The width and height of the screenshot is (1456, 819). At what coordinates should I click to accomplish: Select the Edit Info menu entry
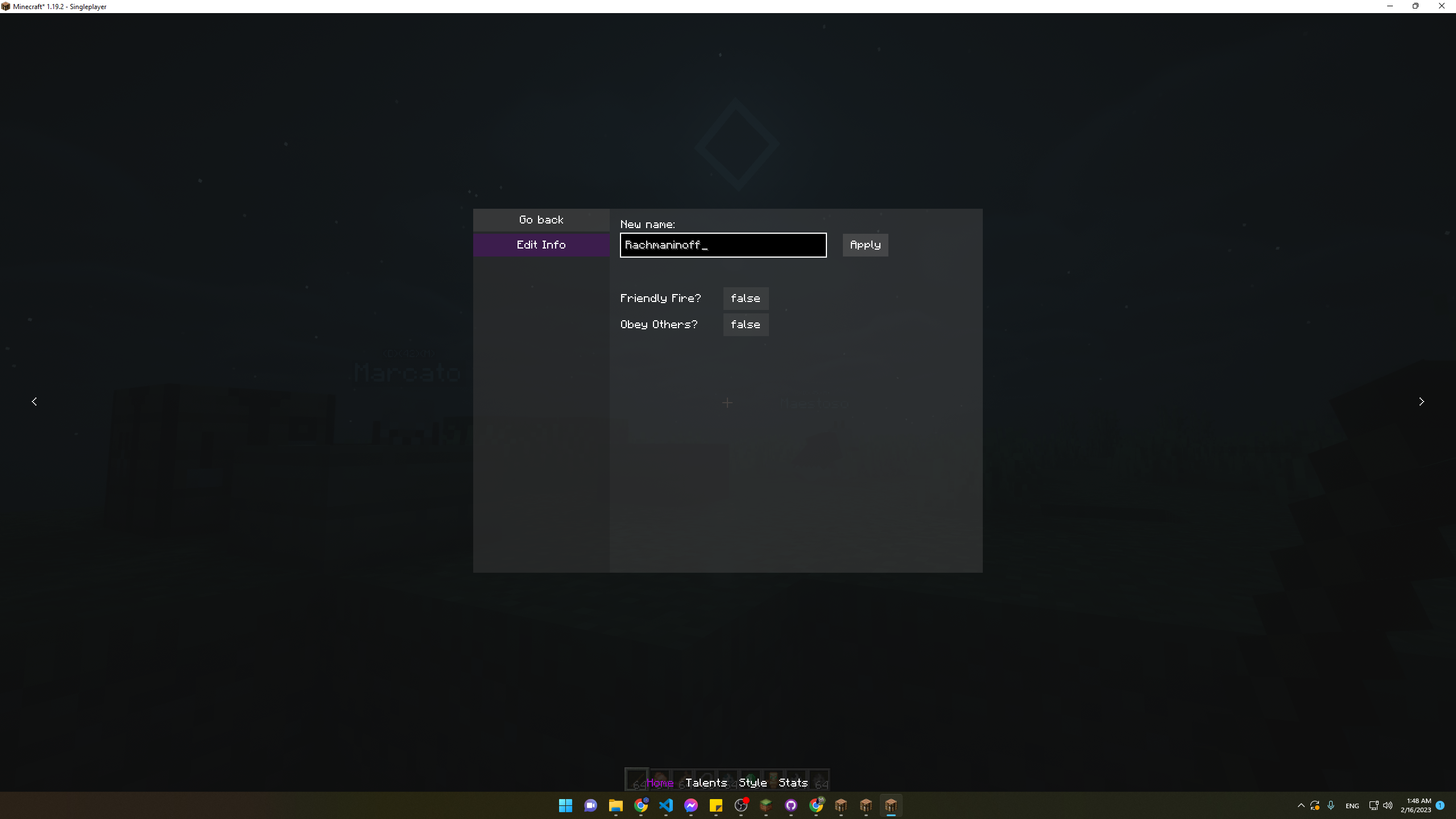tap(541, 245)
